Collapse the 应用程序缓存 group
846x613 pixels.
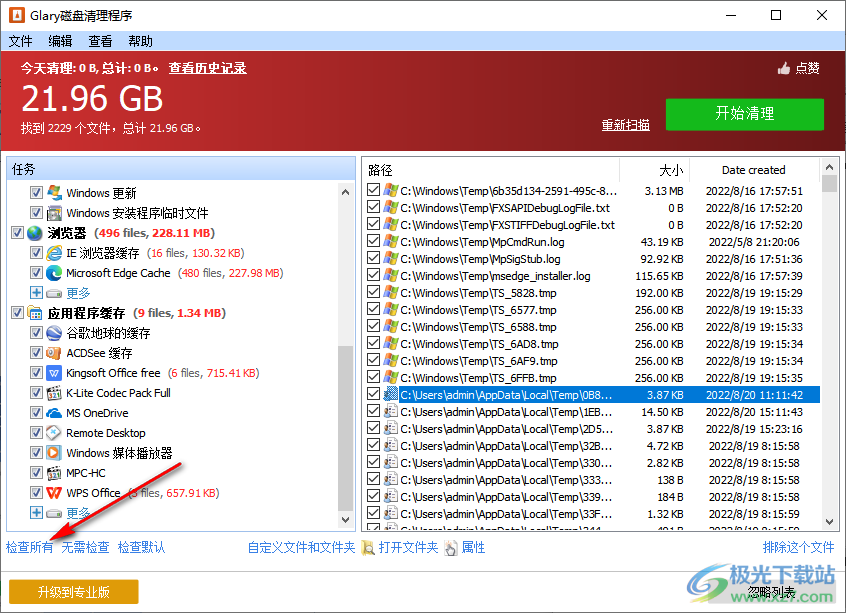17,312
